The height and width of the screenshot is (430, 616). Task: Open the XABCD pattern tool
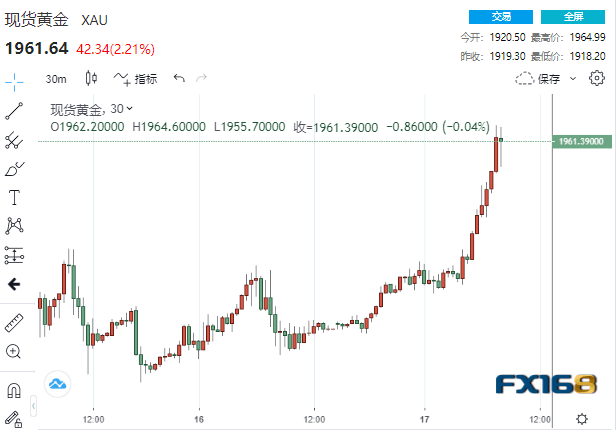click(14, 226)
